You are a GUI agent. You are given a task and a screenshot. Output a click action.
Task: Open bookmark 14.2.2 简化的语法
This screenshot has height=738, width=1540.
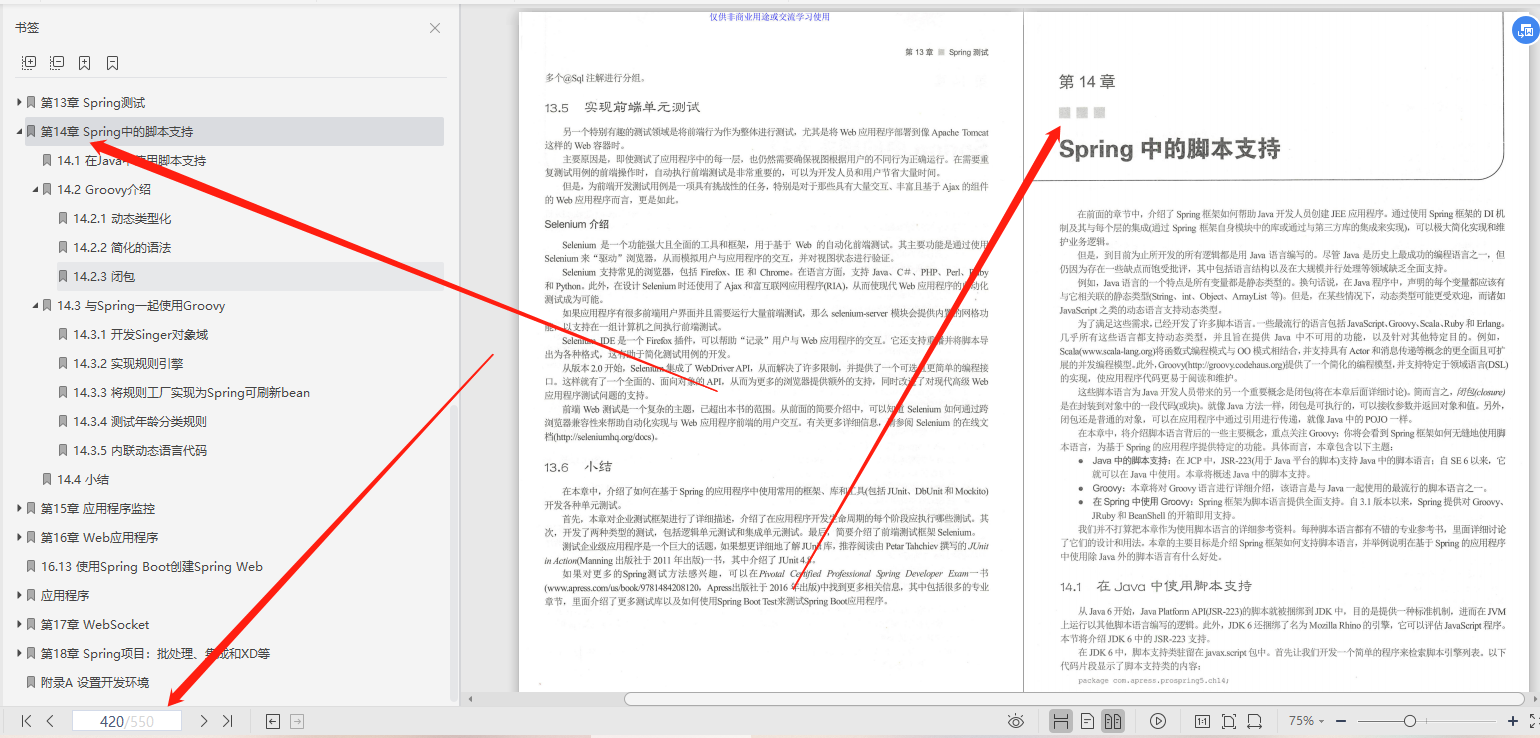tap(122, 248)
